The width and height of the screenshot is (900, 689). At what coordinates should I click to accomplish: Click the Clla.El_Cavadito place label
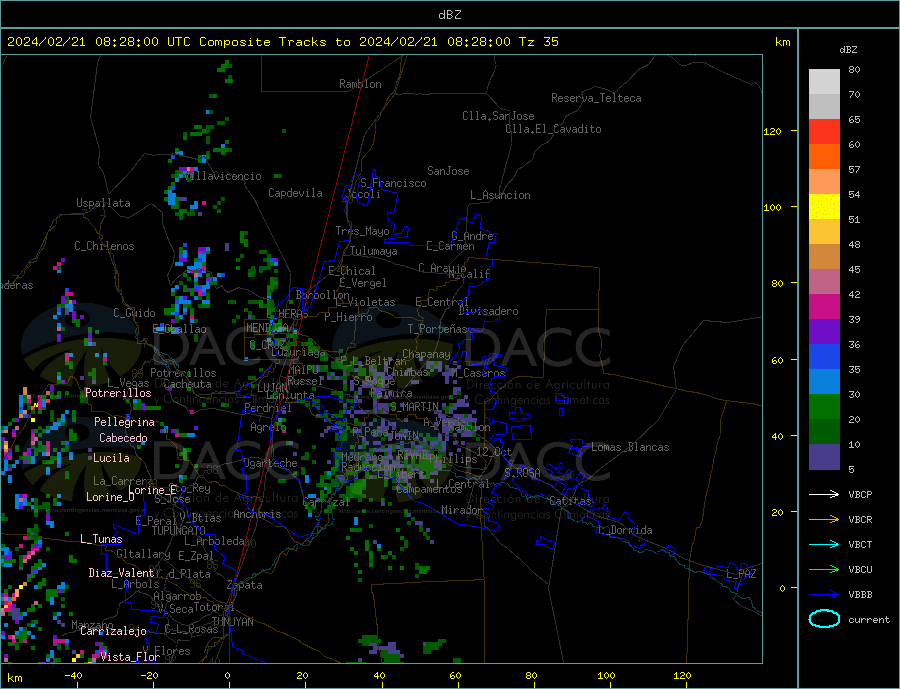(x=553, y=129)
